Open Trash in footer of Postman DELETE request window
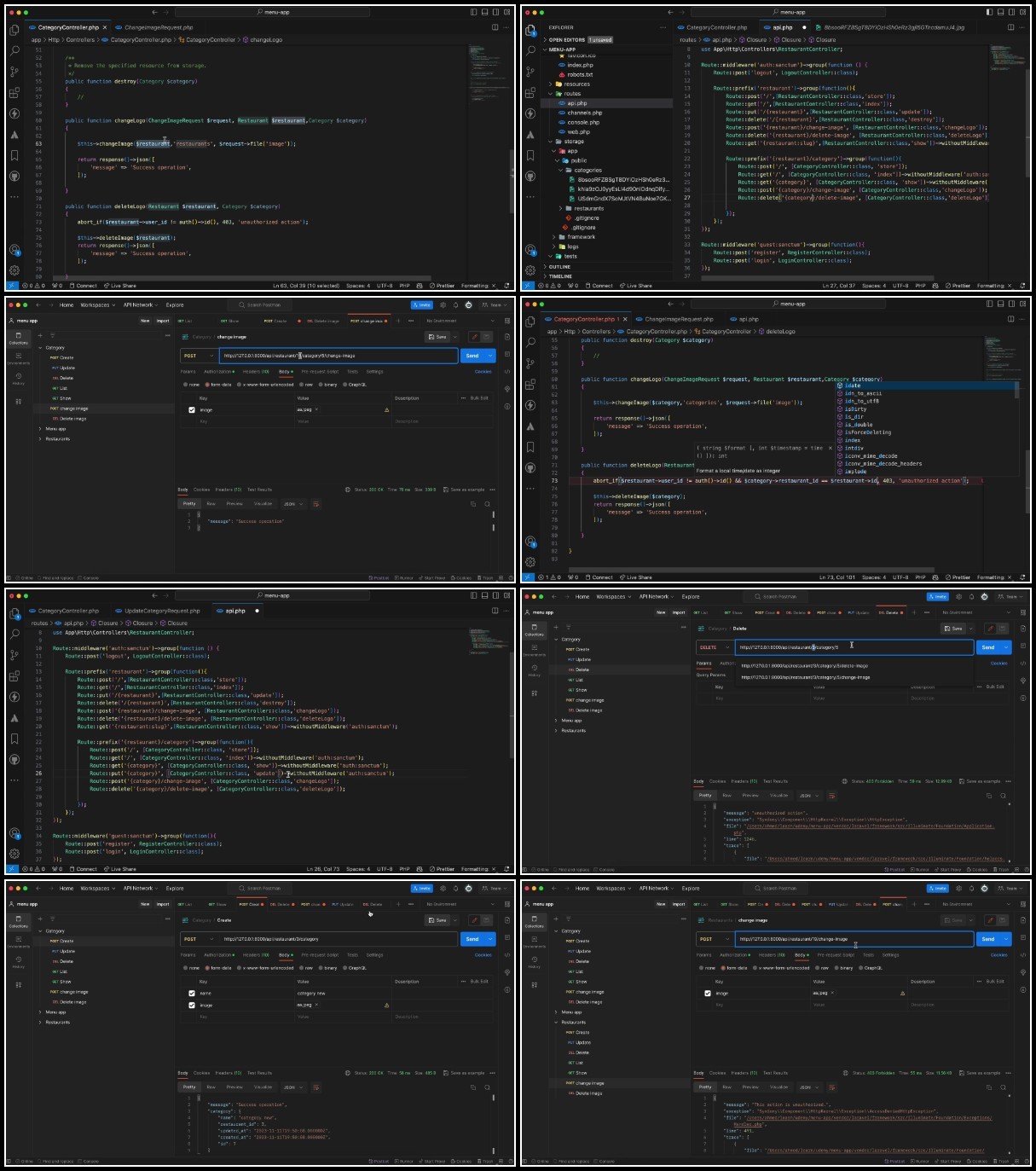1036x1171 pixels. [x=1002, y=870]
